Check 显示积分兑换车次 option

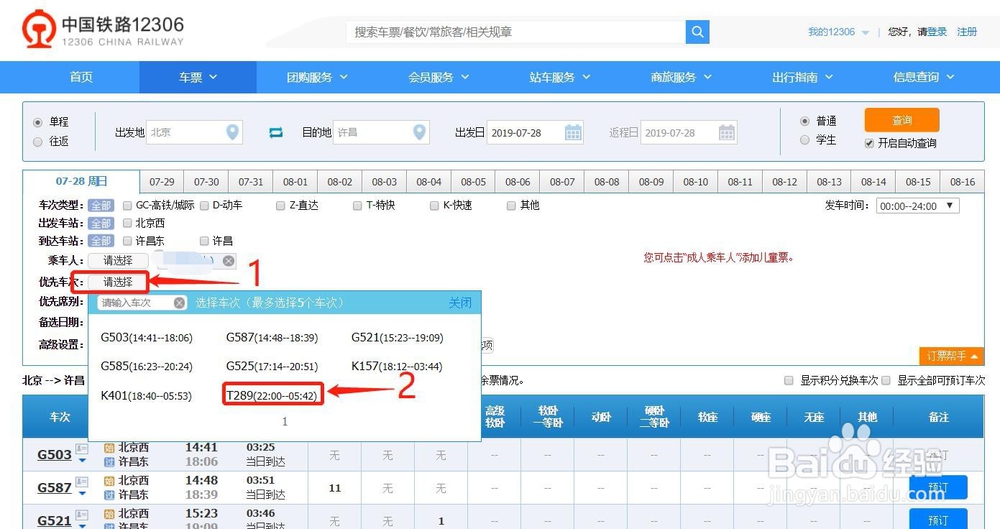[x=789, y=380]
